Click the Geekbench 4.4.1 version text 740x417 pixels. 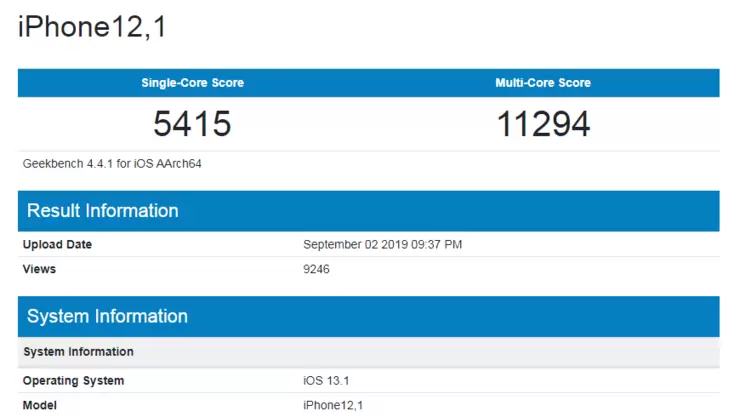tap(66, 163)
